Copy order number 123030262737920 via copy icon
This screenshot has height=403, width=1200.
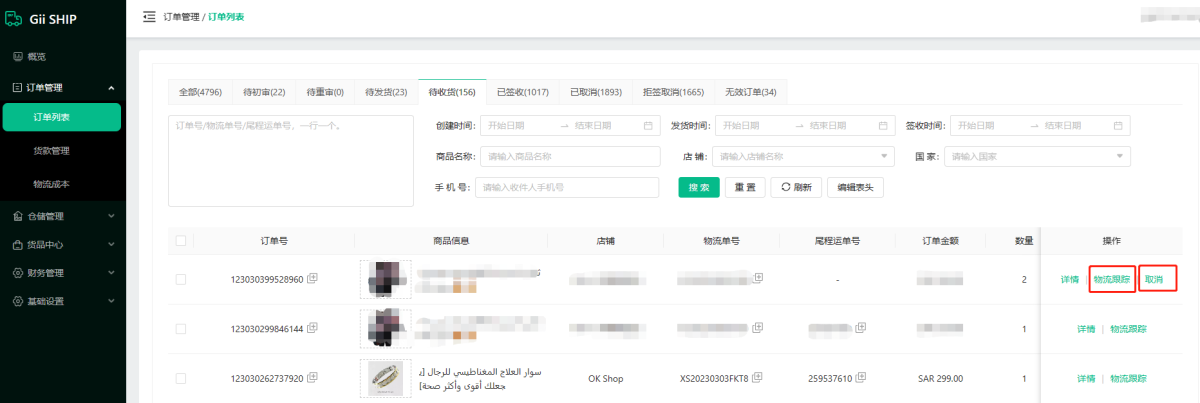pyautogui.click(x=313, y=378)
